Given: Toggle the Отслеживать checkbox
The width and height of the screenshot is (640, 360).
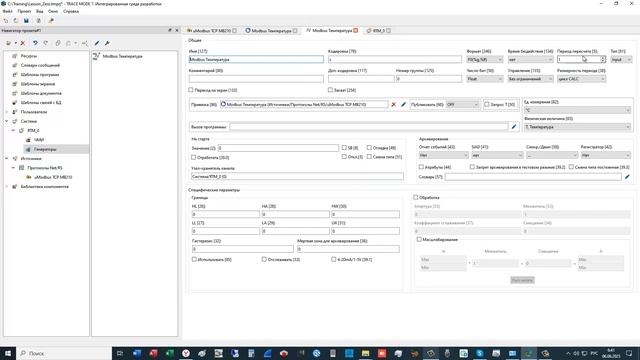Looking at the screenshot, I should (264, 259).
